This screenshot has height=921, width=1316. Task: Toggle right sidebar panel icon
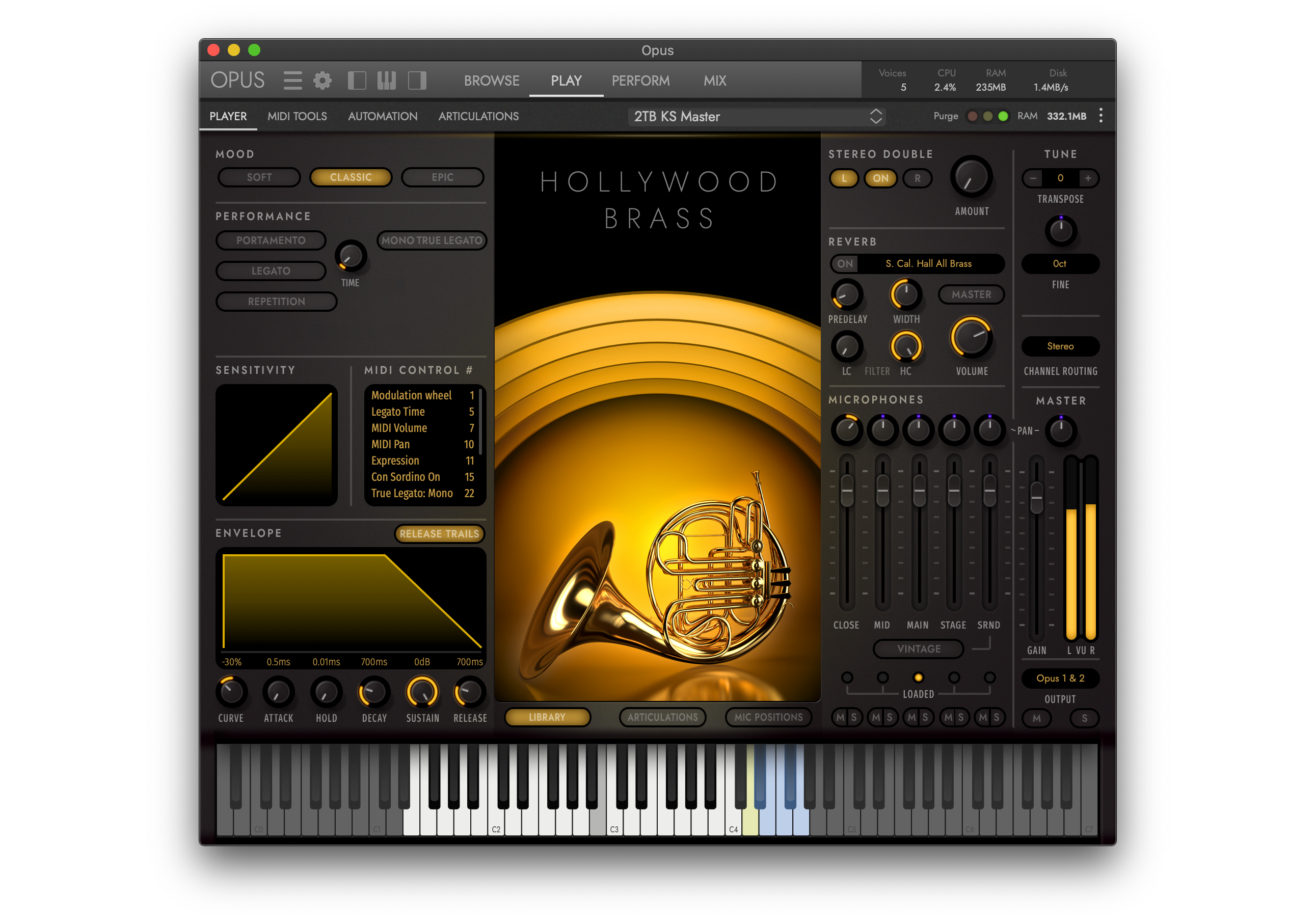tap(417, 80)
